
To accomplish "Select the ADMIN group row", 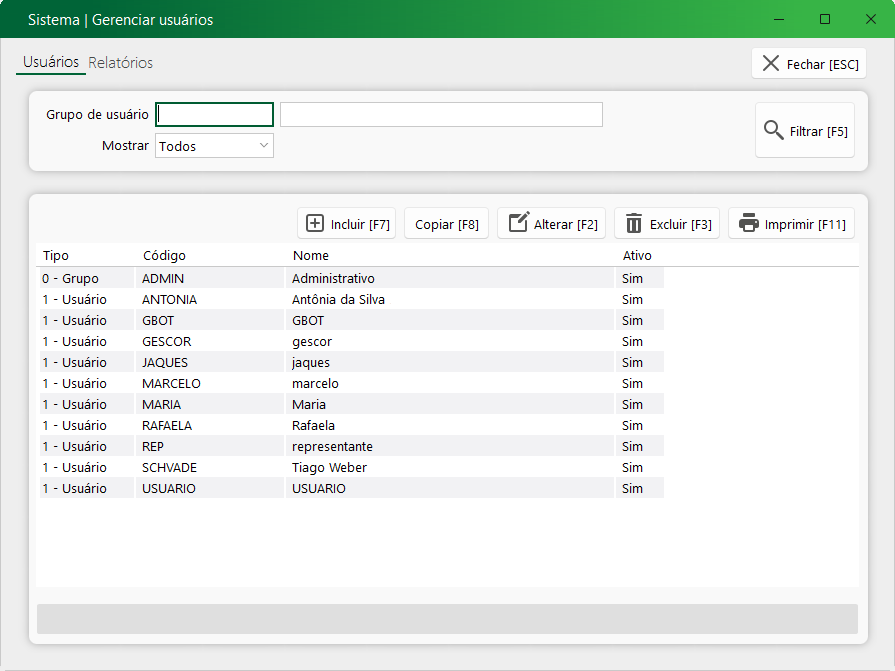I will 332,278.
